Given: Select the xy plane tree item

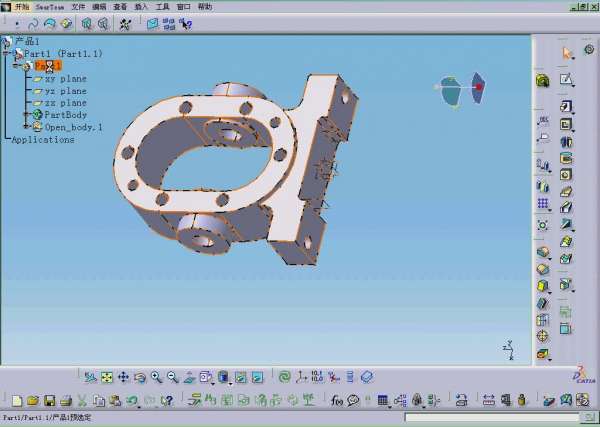Looking at the screenshot, I should pyautogui.click(x=65, y=78).
